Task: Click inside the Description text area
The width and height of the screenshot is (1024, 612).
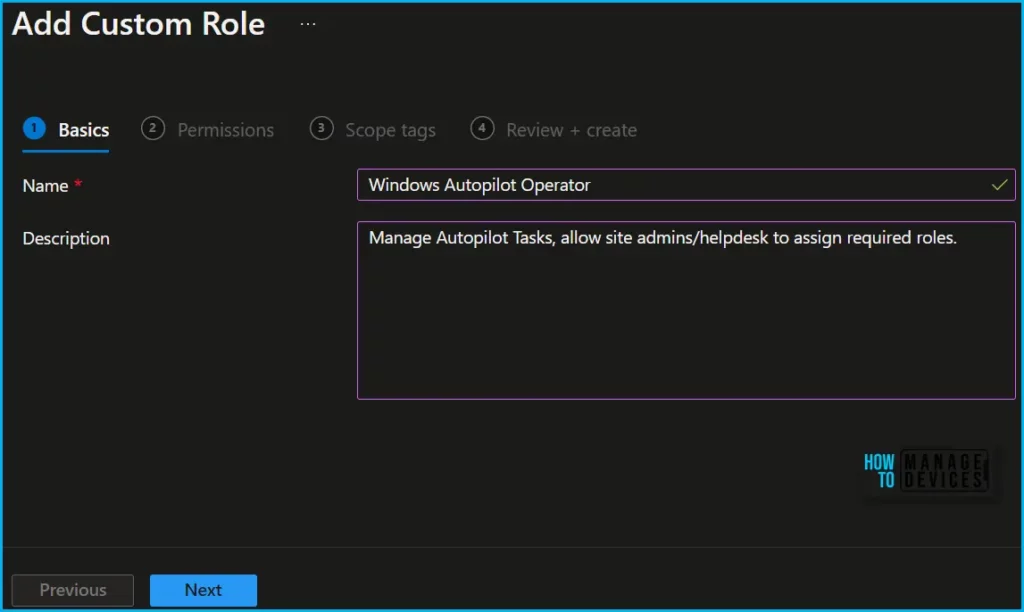Action: [686, 310]
